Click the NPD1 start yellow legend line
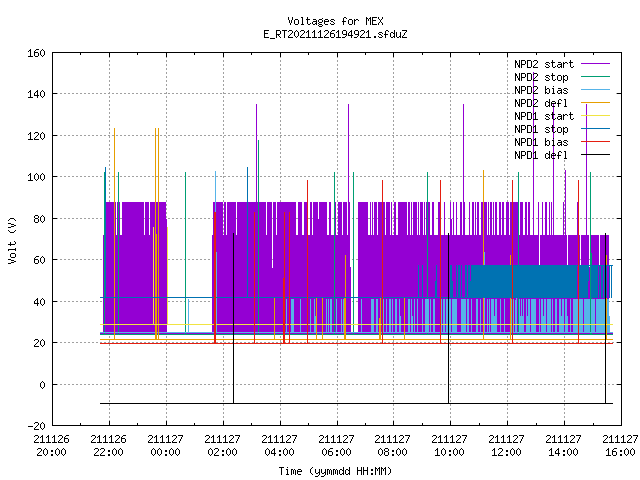The height and width of the screenshot is (480, 640). (x=595, y=116)
